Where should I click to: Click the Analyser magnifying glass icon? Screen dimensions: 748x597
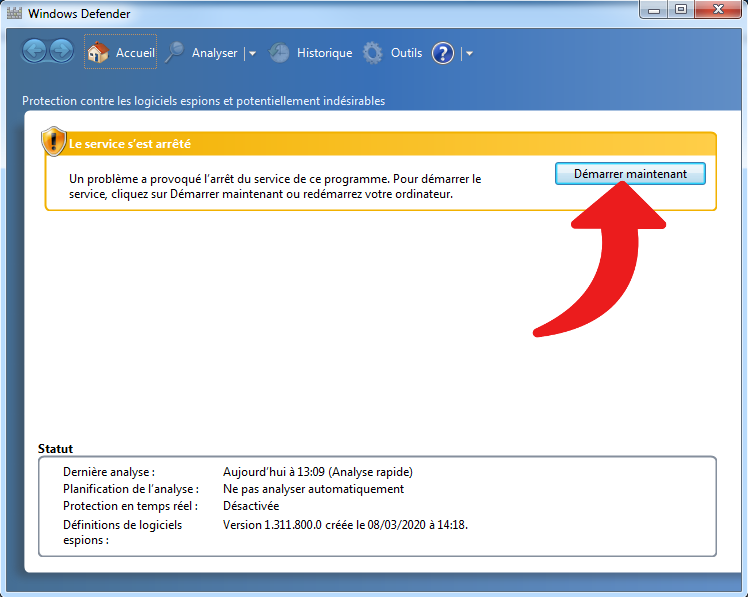point(175,52)
